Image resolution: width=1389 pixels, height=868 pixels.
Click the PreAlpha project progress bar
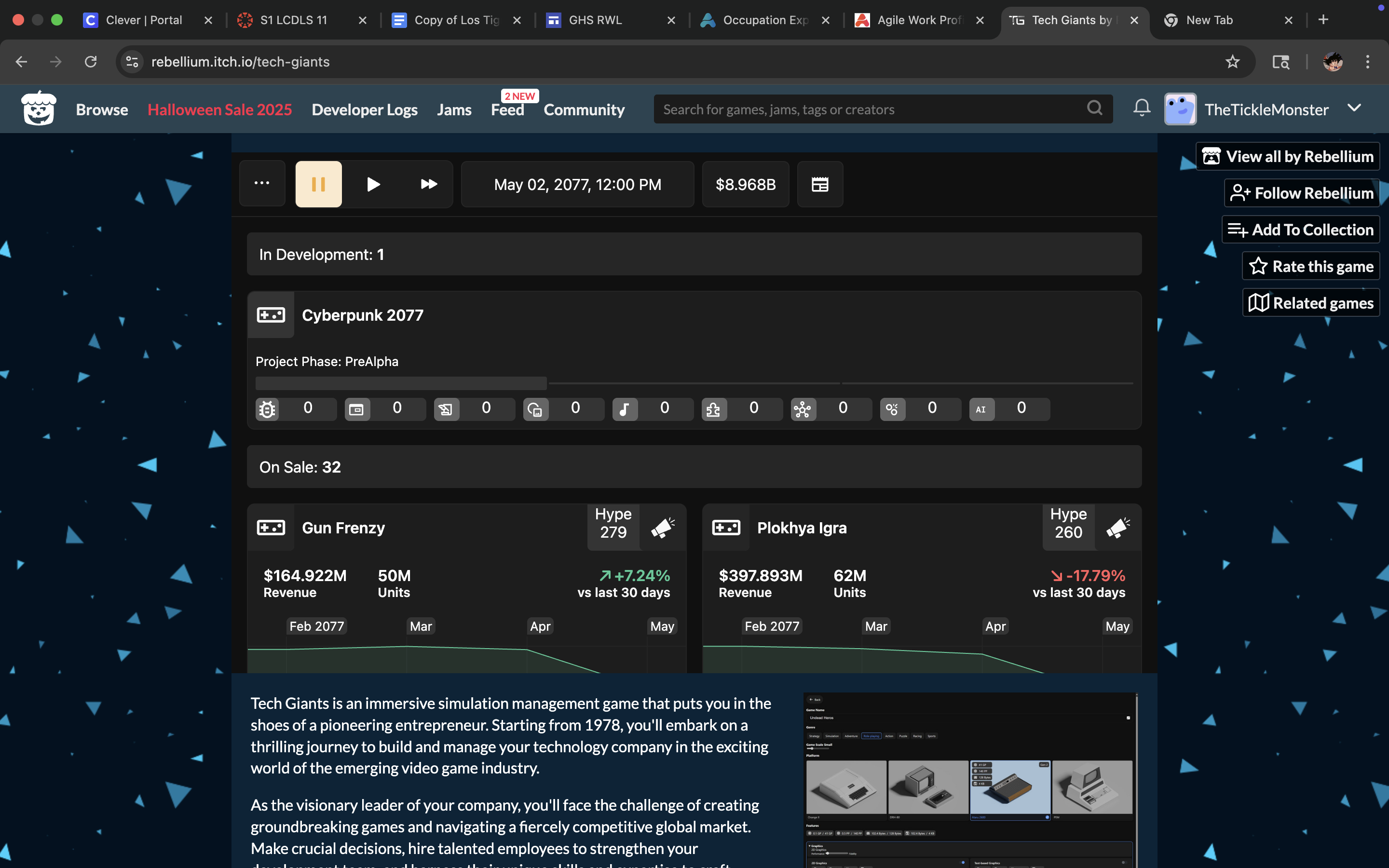[401, 383]
